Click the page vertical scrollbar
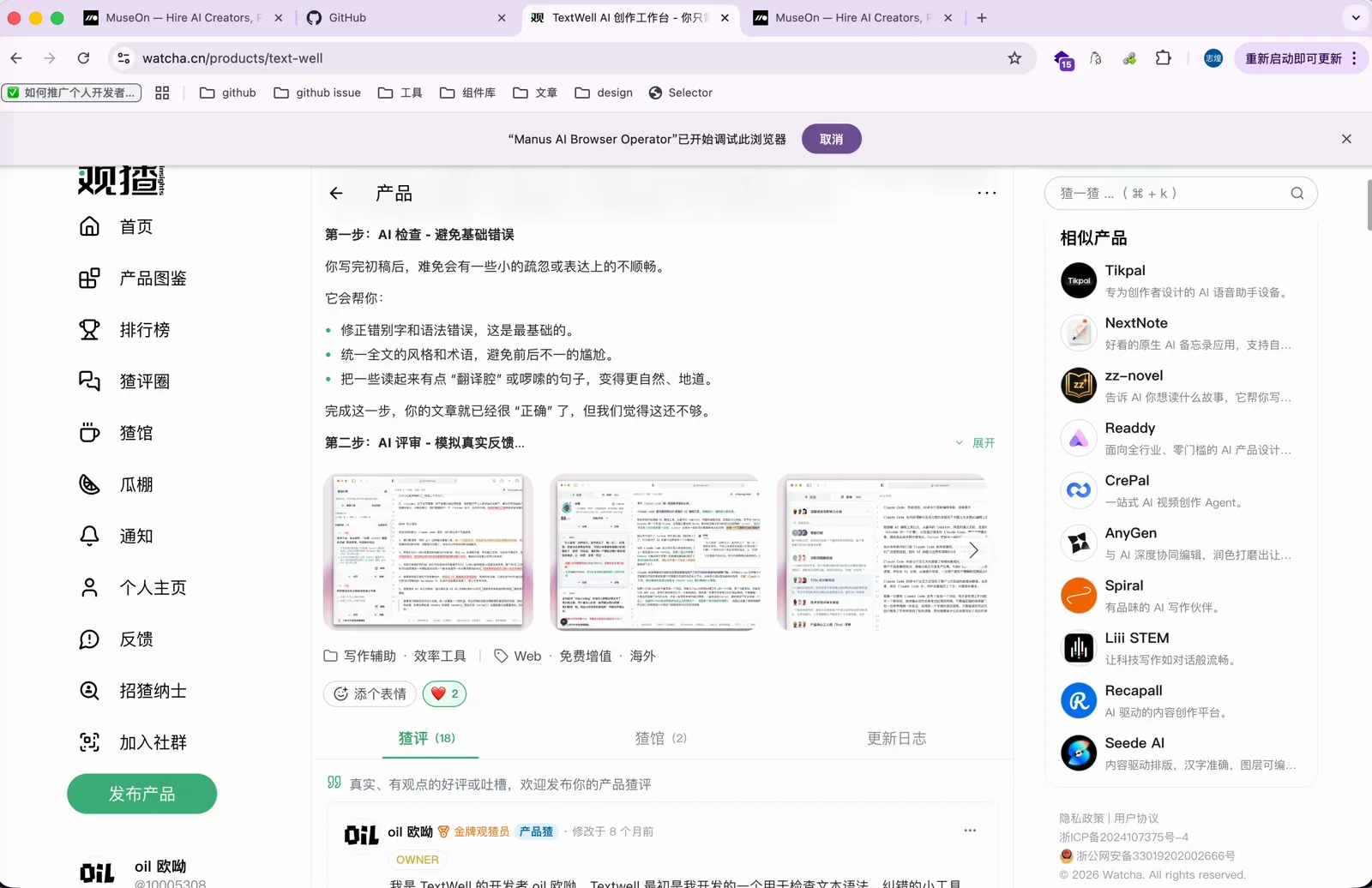1372x888 pixels. coord(1369,206)
